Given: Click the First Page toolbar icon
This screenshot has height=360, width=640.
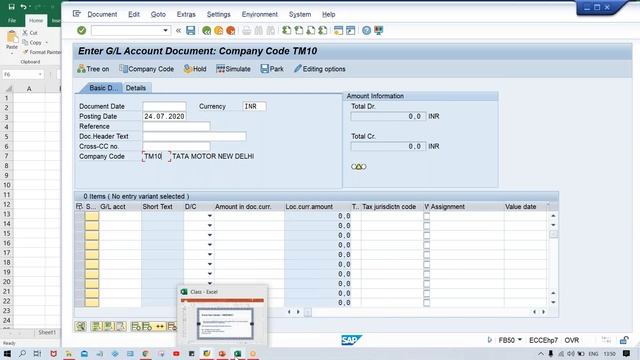Looking at the screenshot, I should pyautogui.click(x=287, y=31).
